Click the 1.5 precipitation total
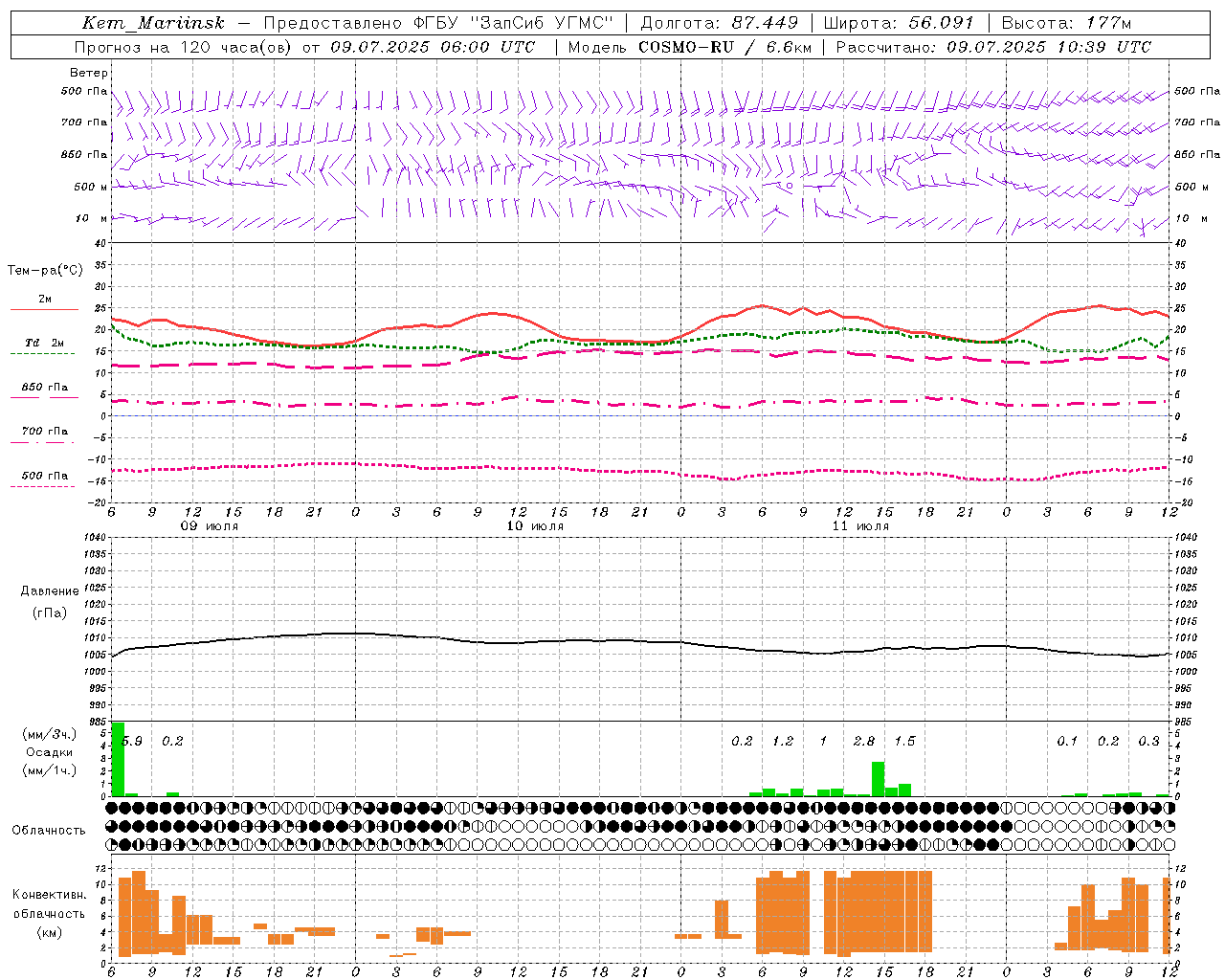 (x=904, y=742)
